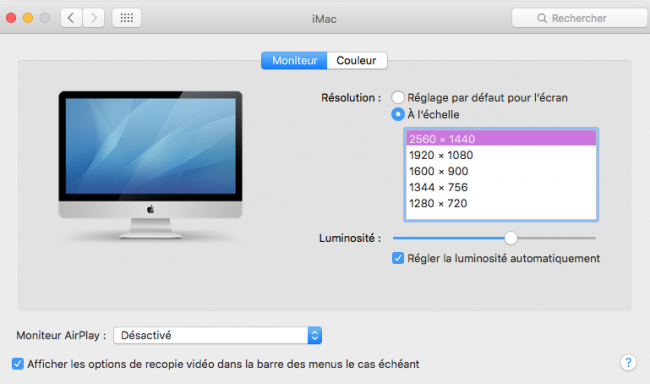Switch to the Couleur tab
Screen dimensions: 650x384
(357, 61)
